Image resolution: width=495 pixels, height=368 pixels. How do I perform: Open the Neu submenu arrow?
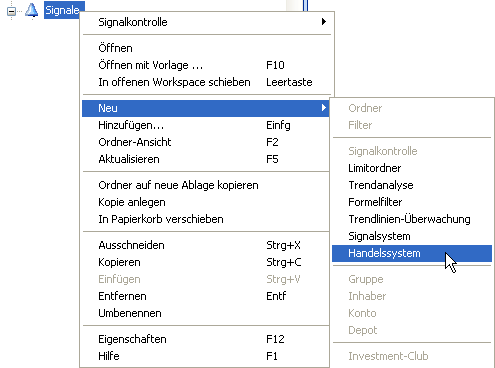coord(324,108)
